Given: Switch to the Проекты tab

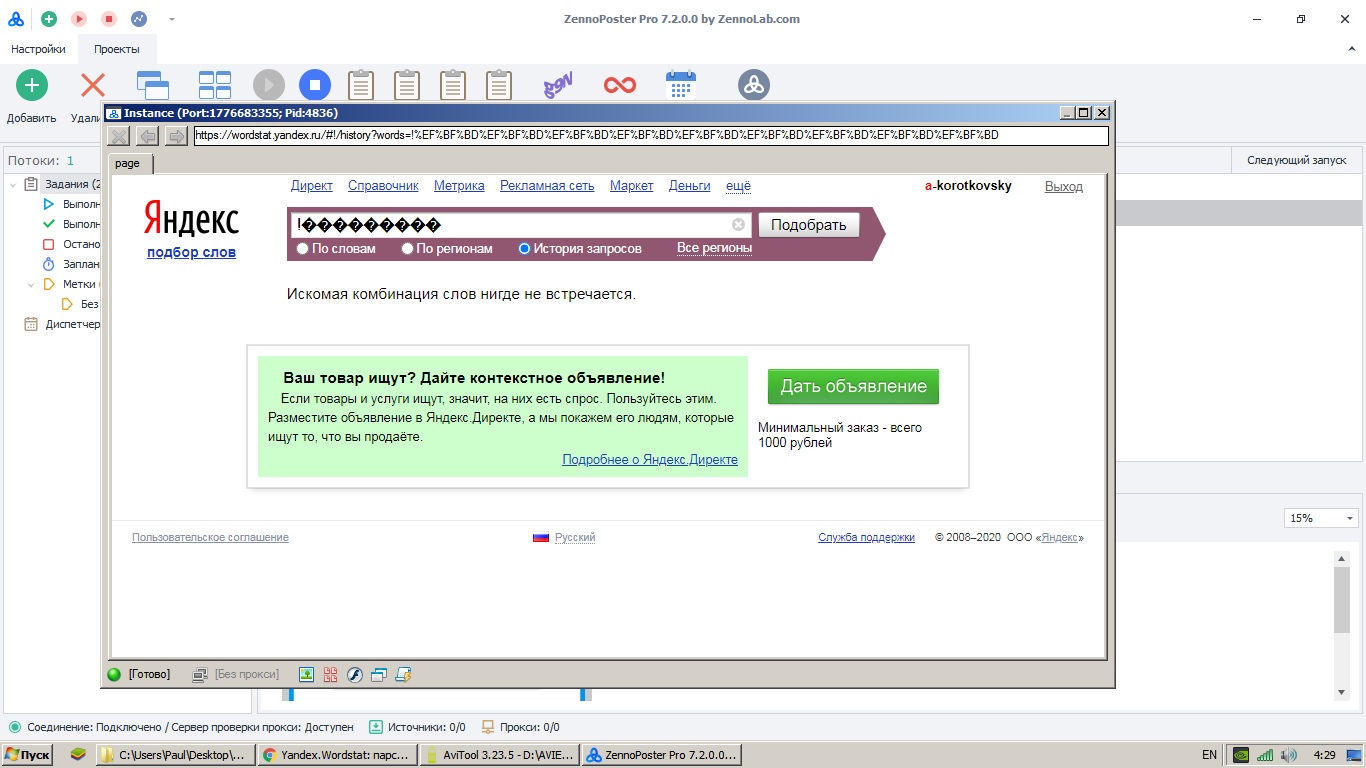Looking at the screenshot, I should coord(117,49).
